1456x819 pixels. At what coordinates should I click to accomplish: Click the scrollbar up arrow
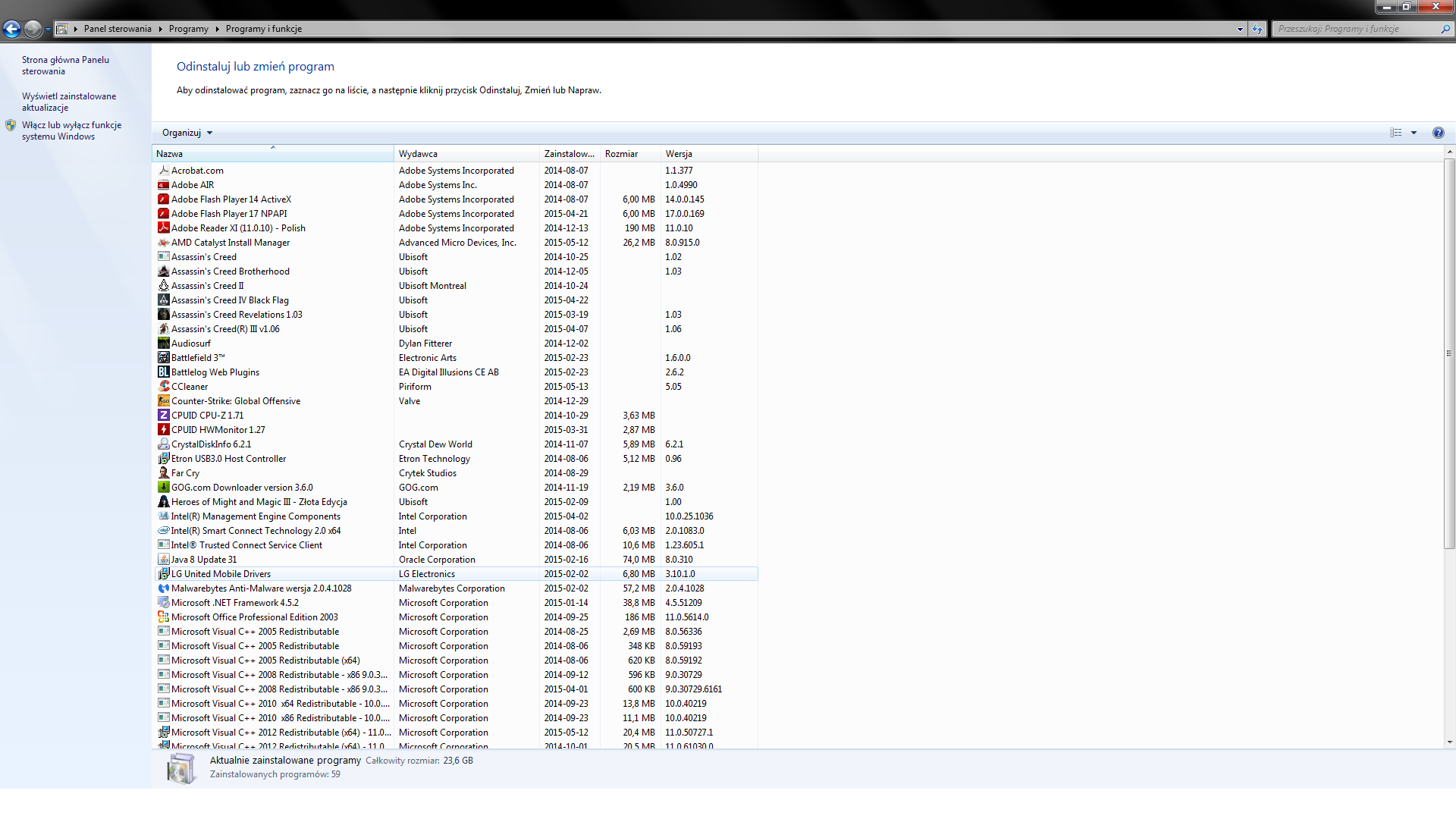pyautogui.click(x=1449, y=152)
